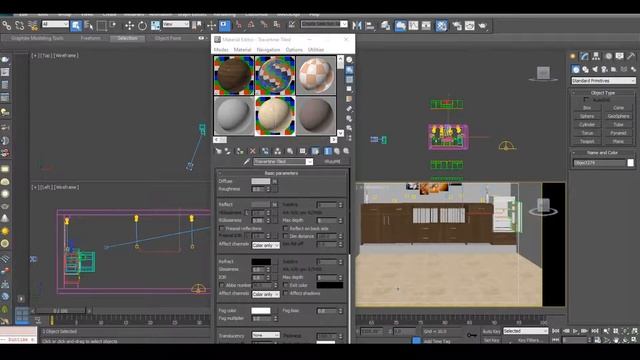The height and width of the screenshot is (360, 640).
Task: Click the material type button beside name
Action: pyautogui.click(x=332, y=162)
